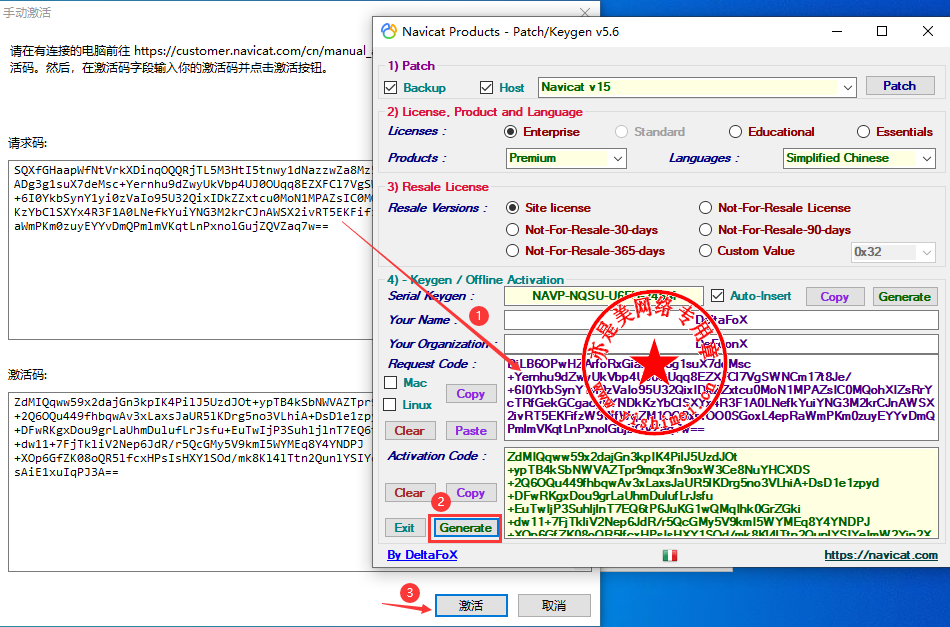
Task: Open the Navicat v15 version dropdown
Action: (x=697, y=87)
